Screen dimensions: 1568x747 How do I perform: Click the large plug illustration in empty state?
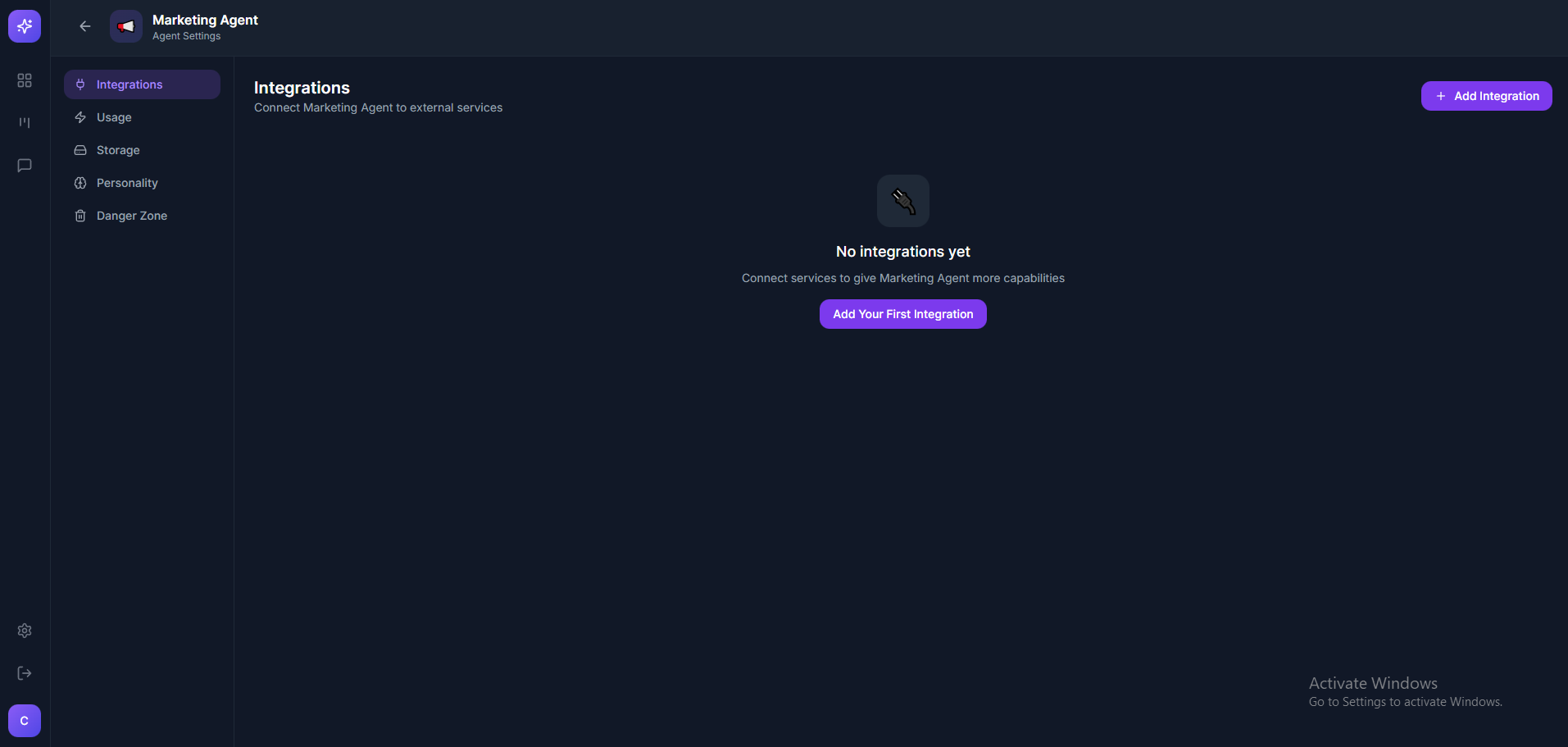click(x=902, y=200)
